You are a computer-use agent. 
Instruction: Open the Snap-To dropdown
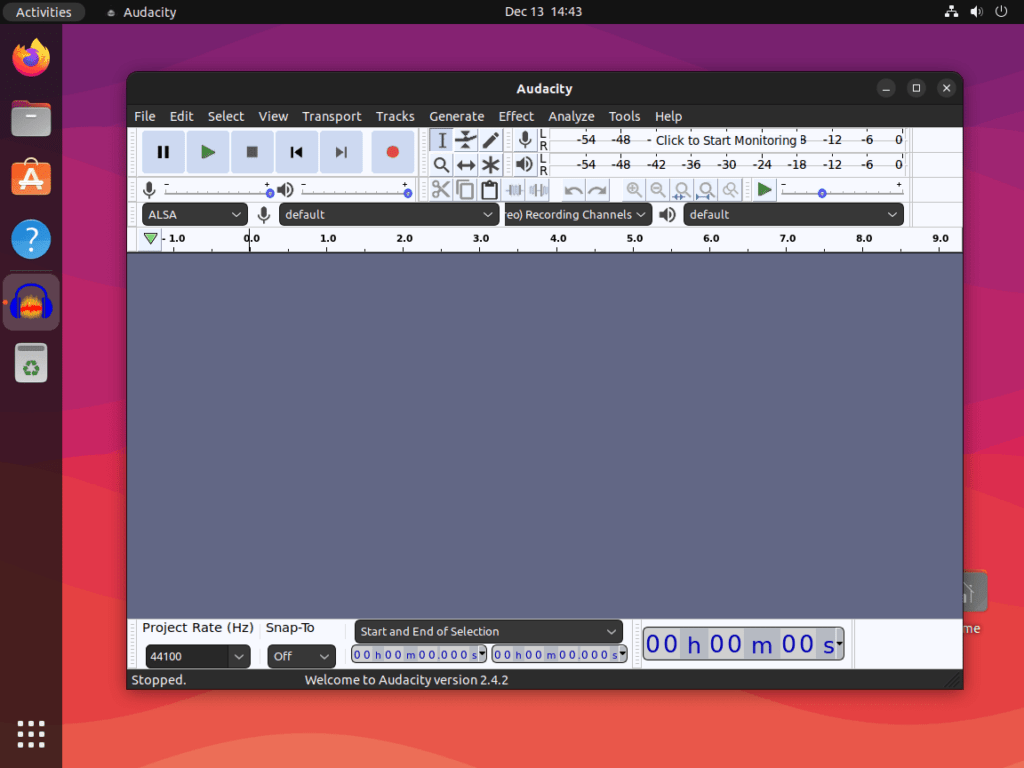pos(300,656)
